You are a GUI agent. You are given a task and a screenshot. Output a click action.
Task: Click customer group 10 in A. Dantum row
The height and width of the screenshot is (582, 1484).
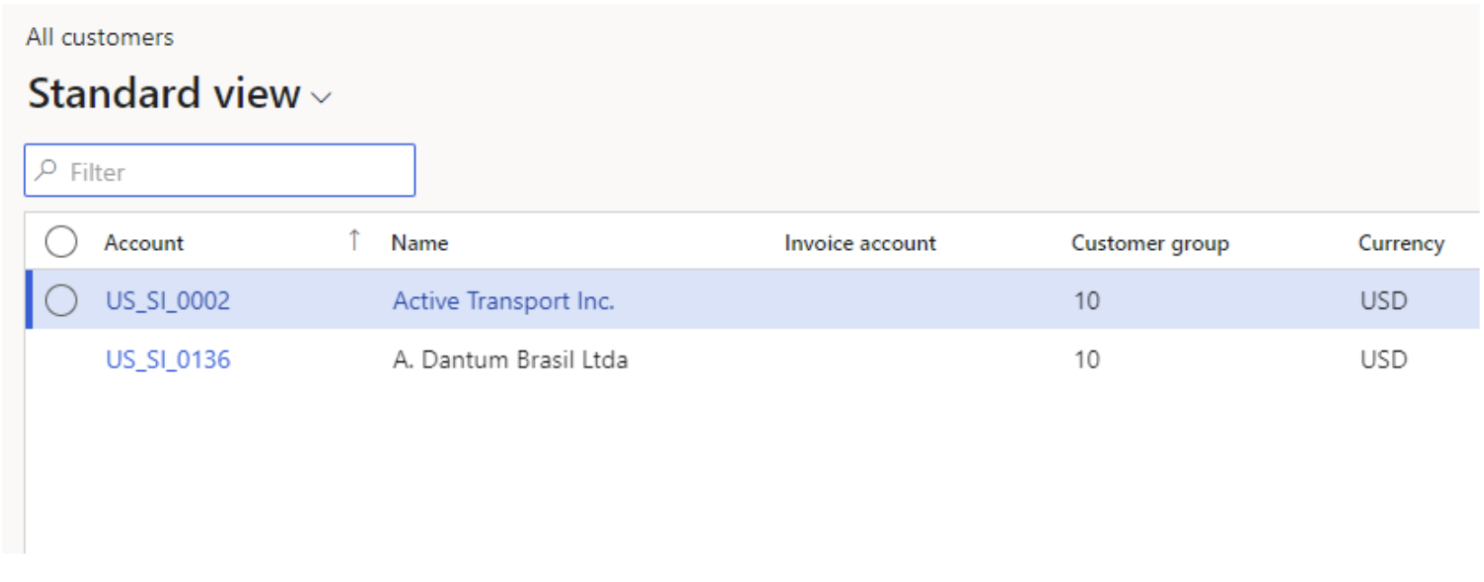(x=1086, y=360)
